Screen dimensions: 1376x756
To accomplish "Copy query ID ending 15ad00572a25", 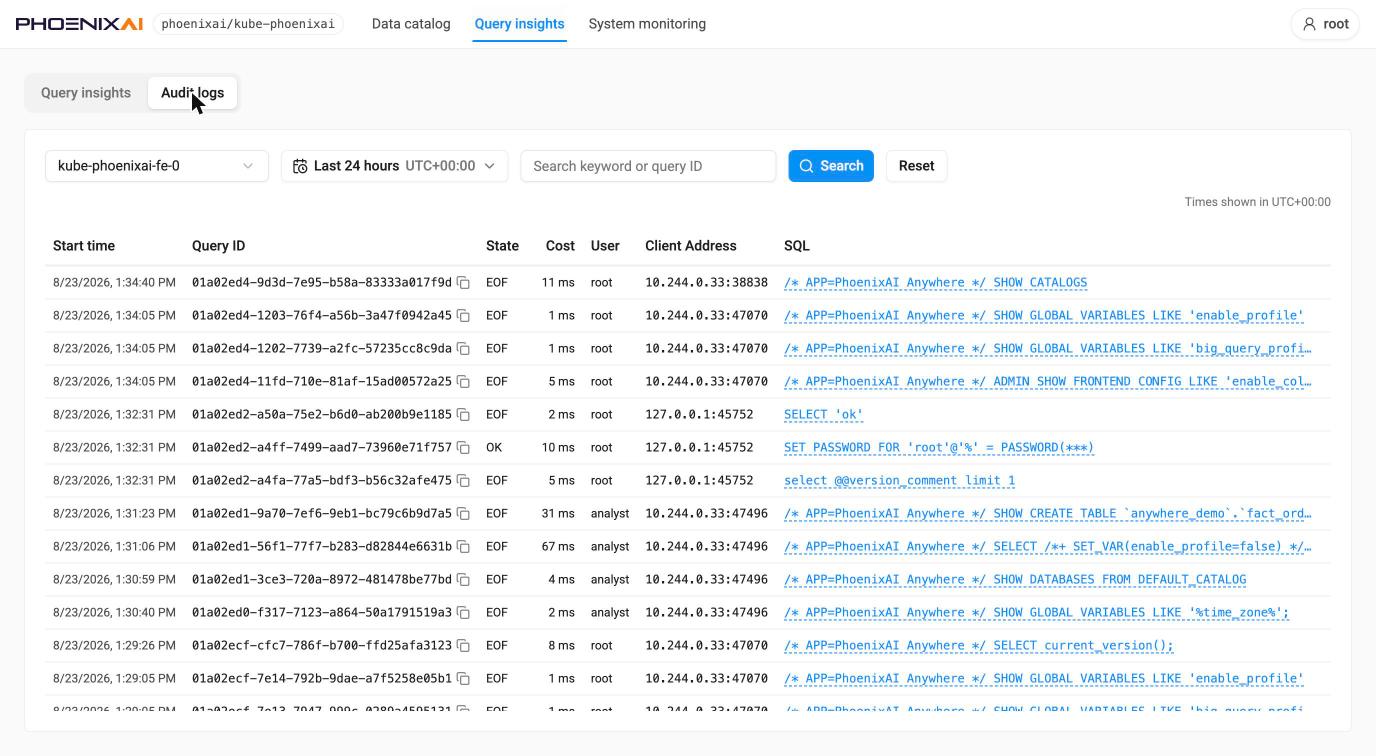I will tap(464, 382).
